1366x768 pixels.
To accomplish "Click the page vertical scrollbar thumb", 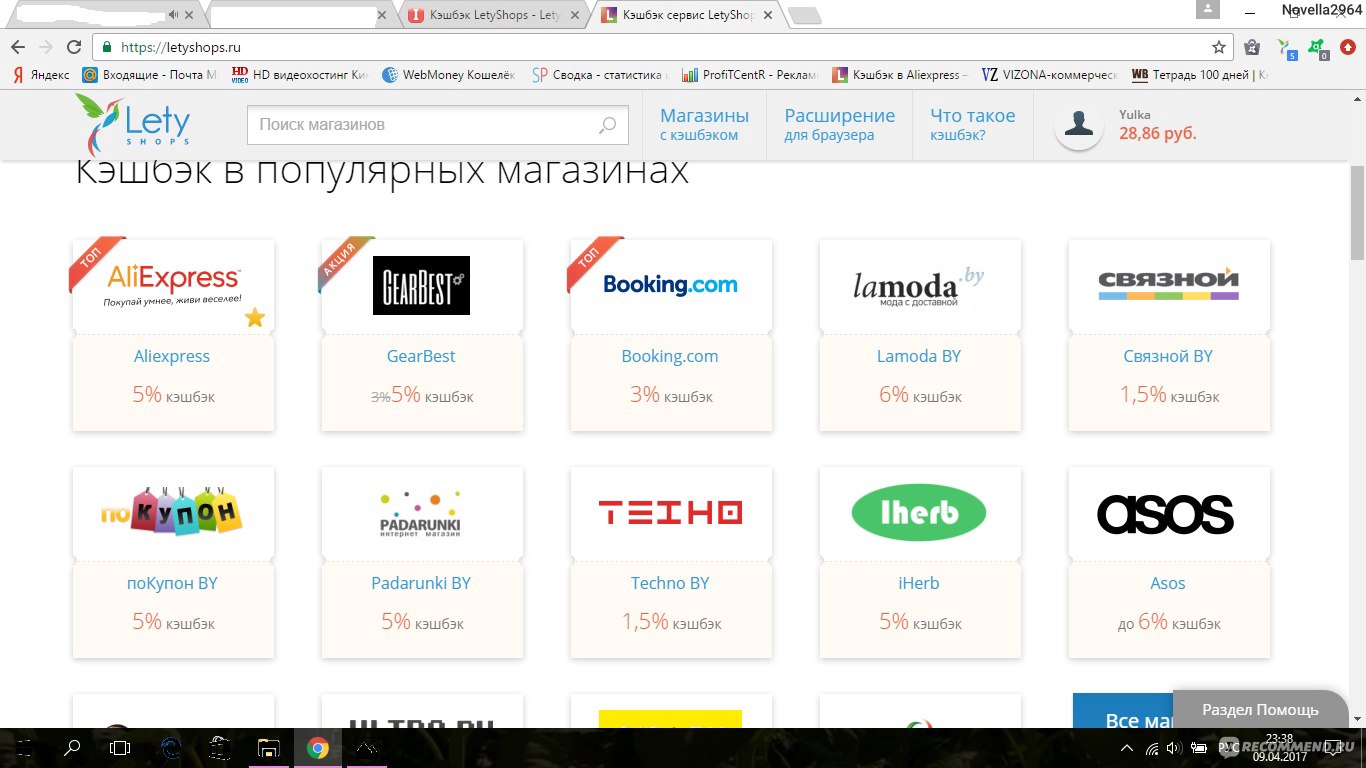I will point(1357,213).
